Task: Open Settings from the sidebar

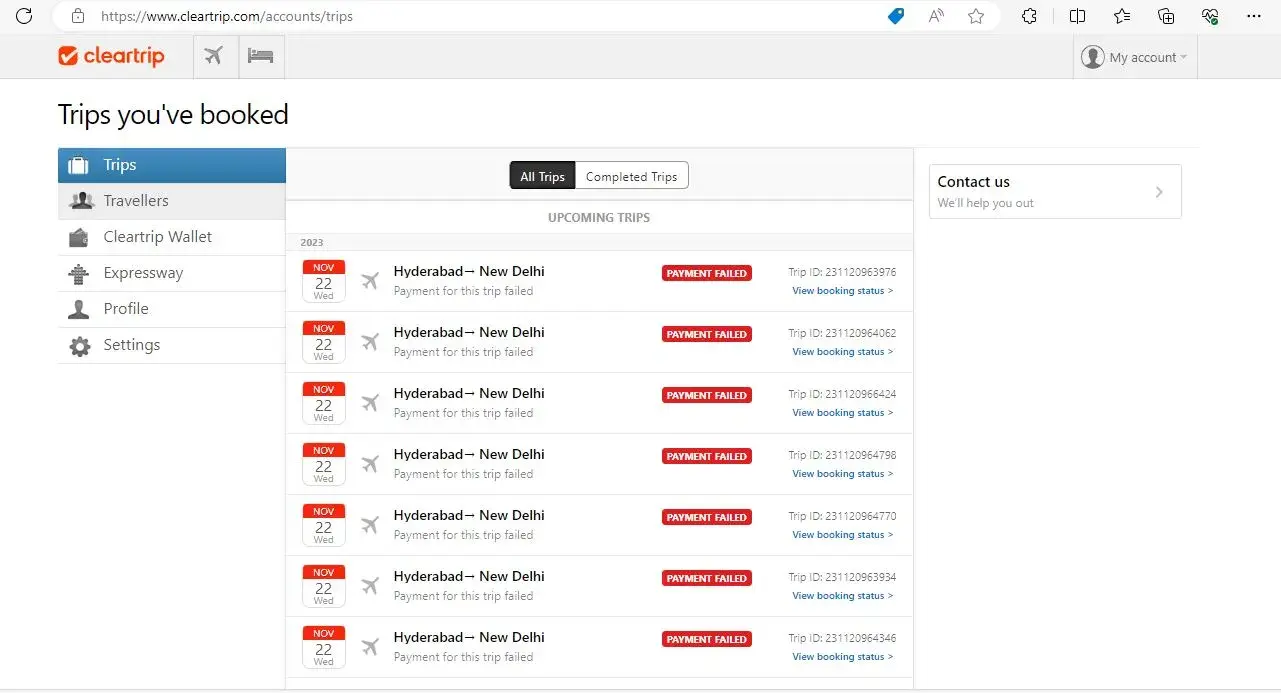Action: click(x=131, y=345)
